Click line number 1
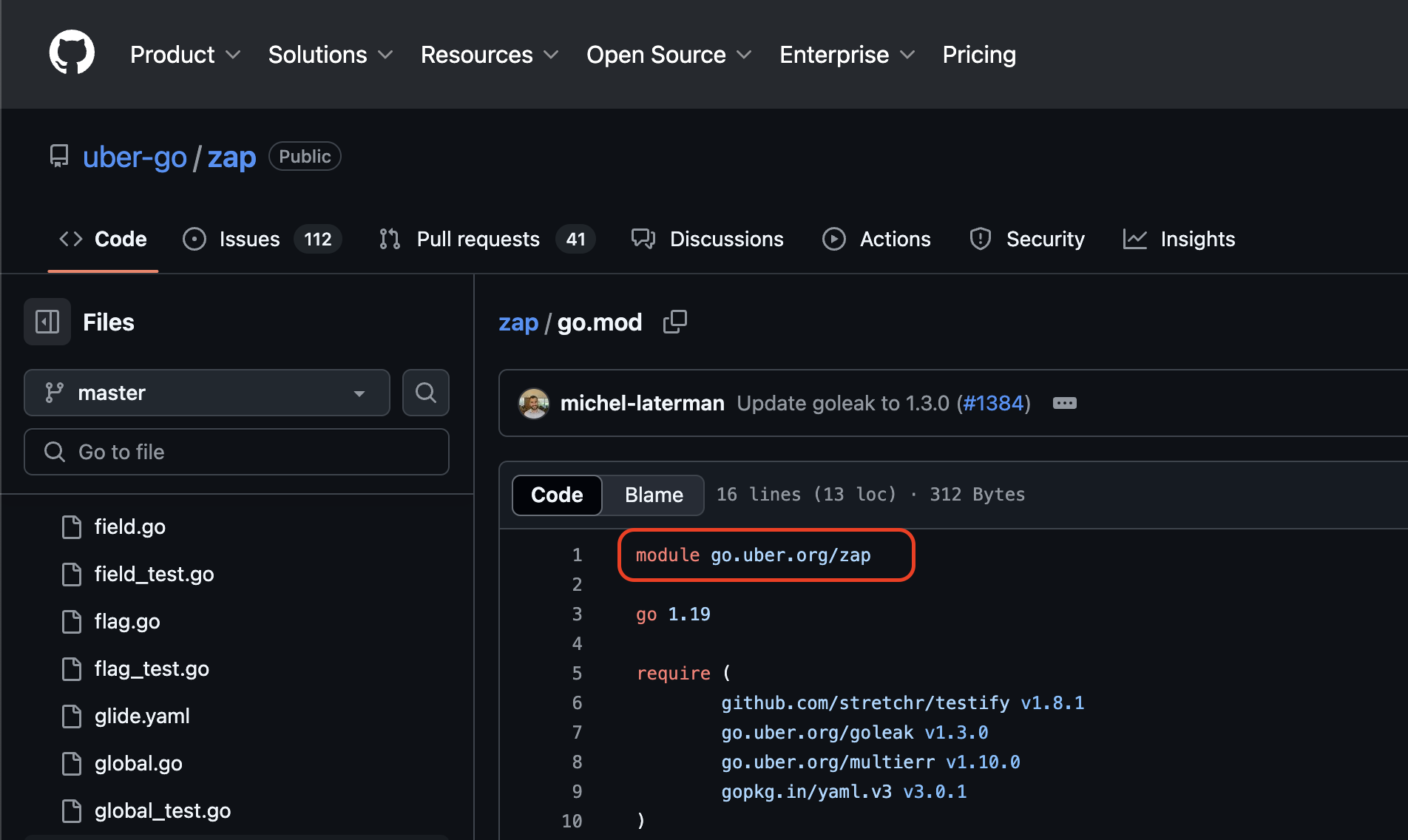Viewport: 1408px width, 840px height. [x=577, y=555]
